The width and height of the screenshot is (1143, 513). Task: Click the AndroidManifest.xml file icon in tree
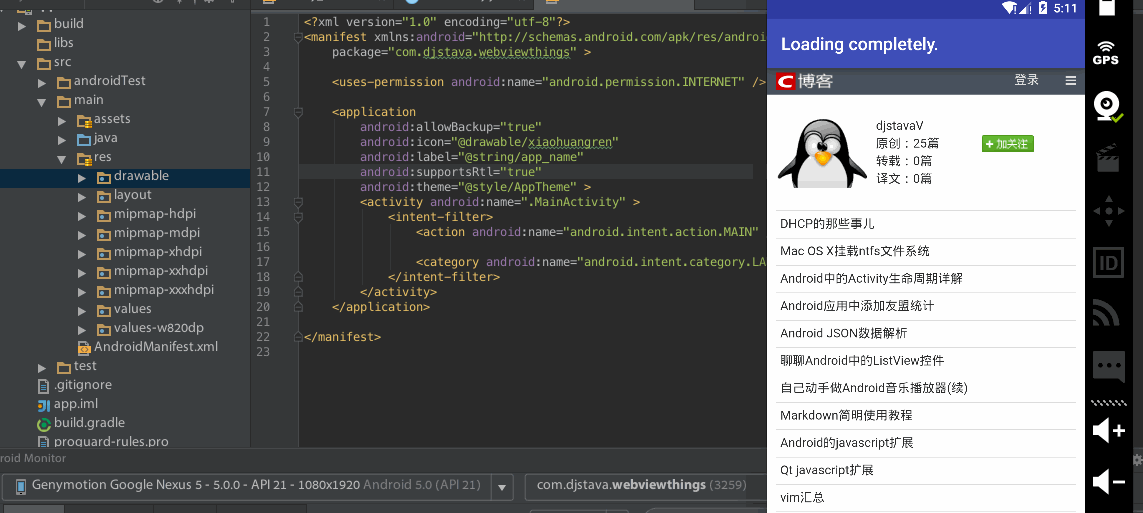point(84,347)
